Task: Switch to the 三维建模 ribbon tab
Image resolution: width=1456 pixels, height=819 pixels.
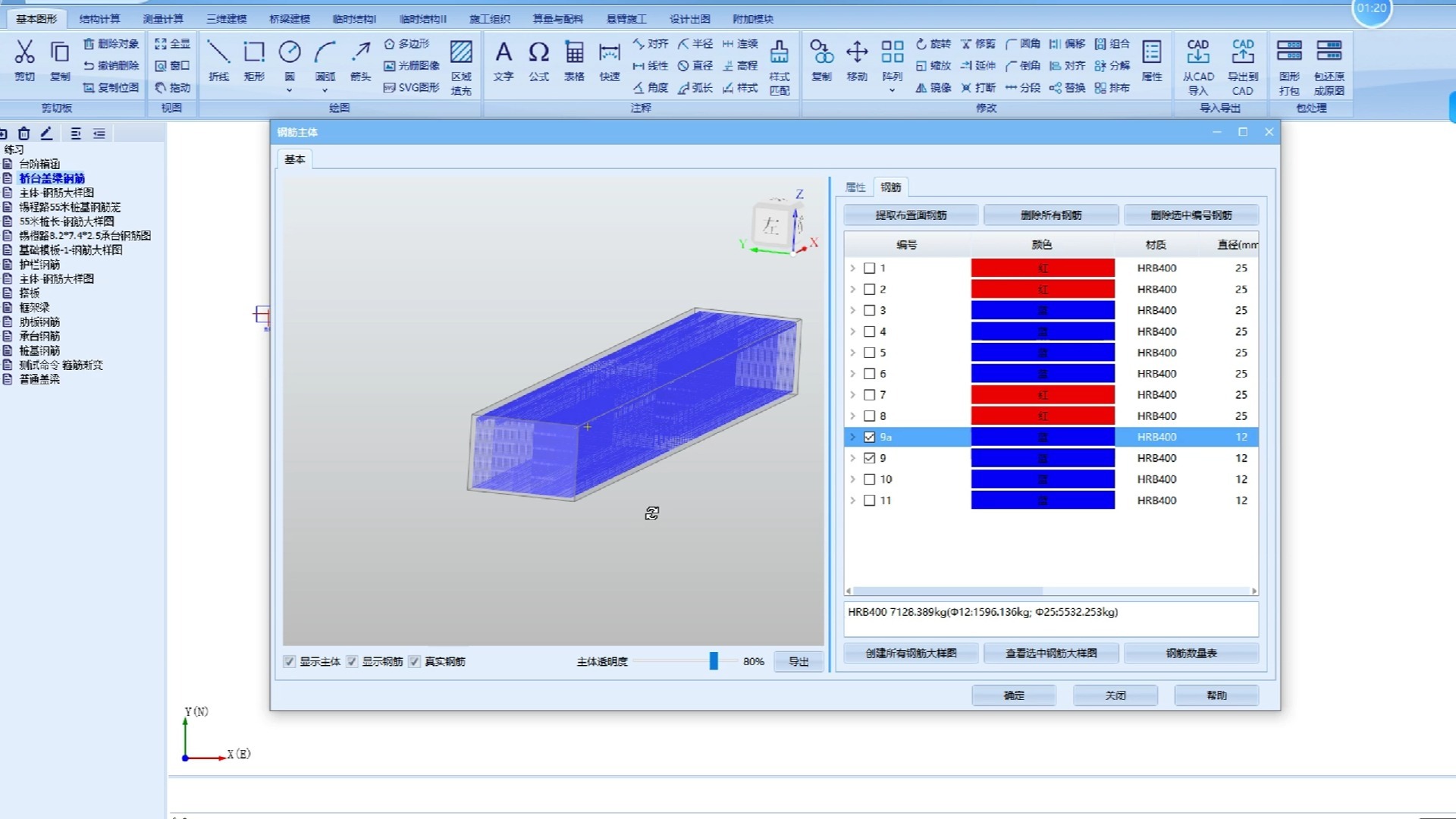Action: pos(226,19)
